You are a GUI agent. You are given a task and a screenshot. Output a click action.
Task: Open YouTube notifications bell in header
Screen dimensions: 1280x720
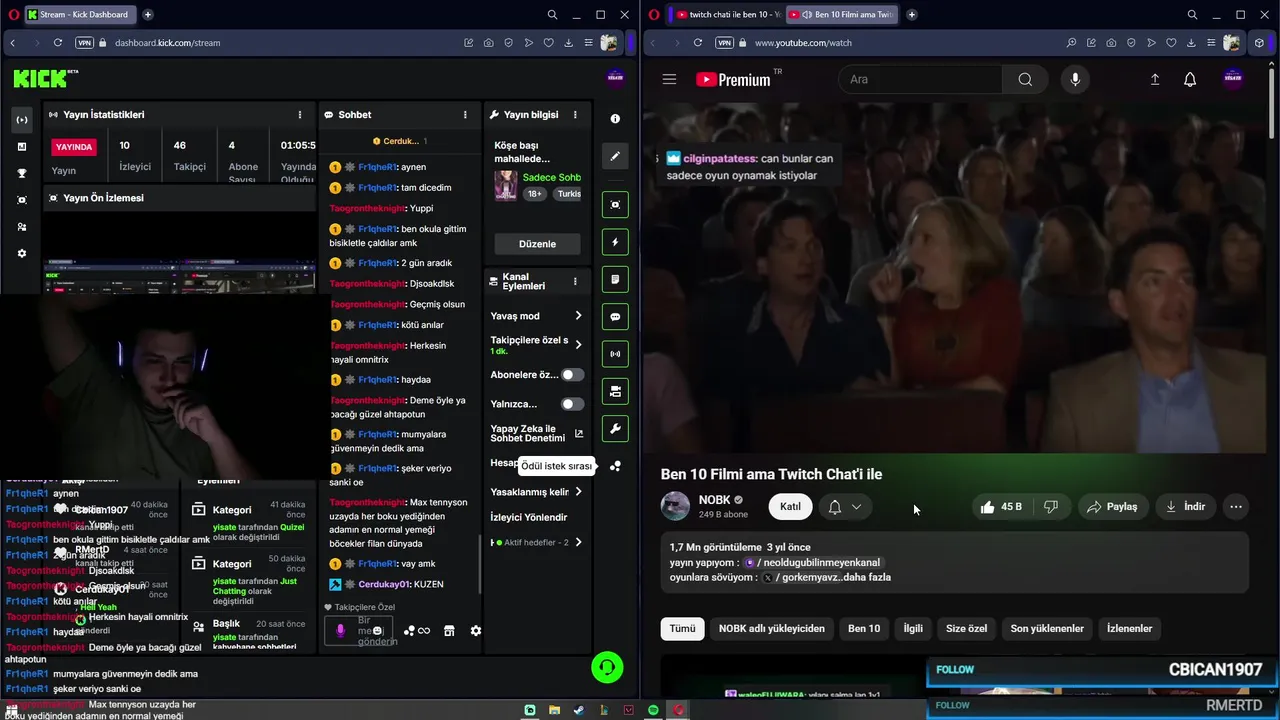1190,79
